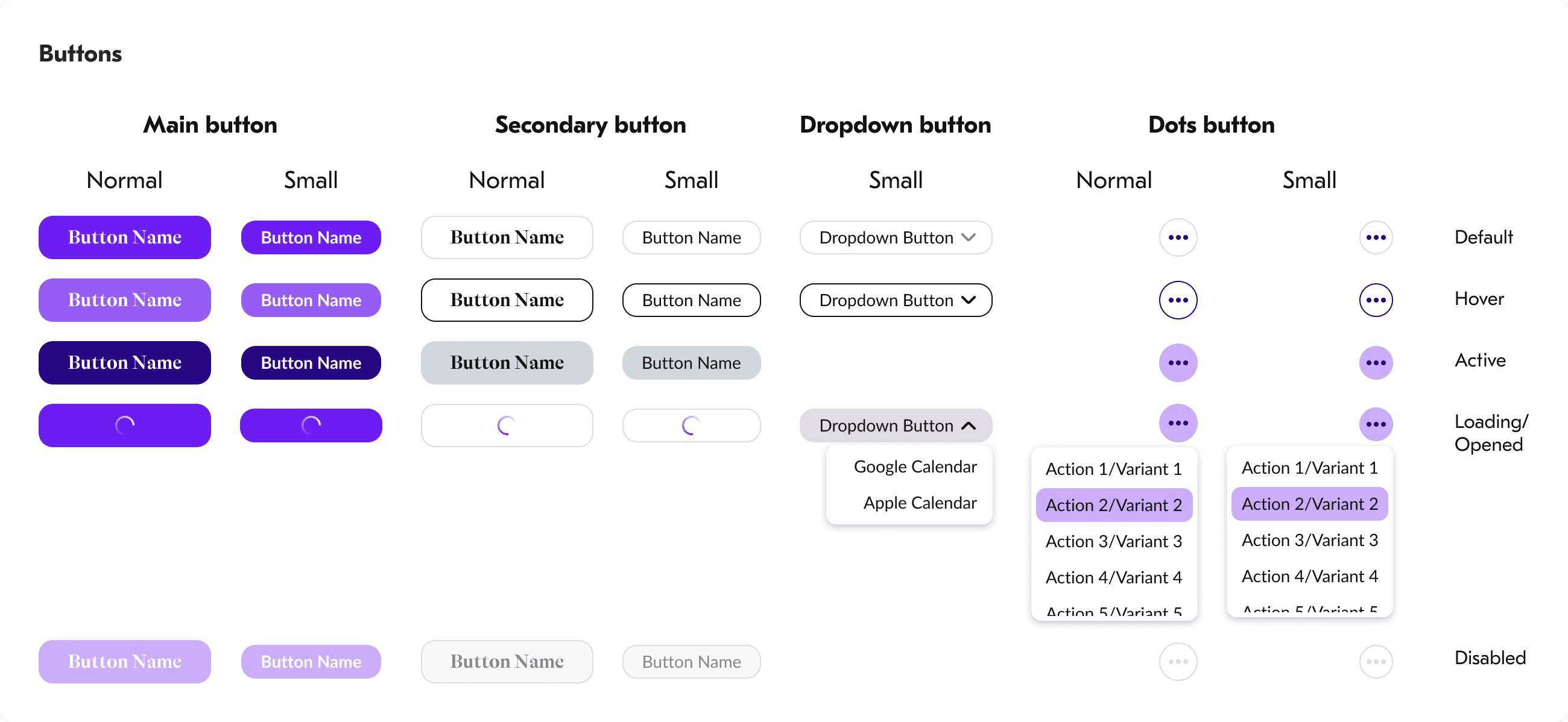This screenshot has width=1568, height=722.
Task: Click the hover-state small dots button
Action: point(1375,300)
